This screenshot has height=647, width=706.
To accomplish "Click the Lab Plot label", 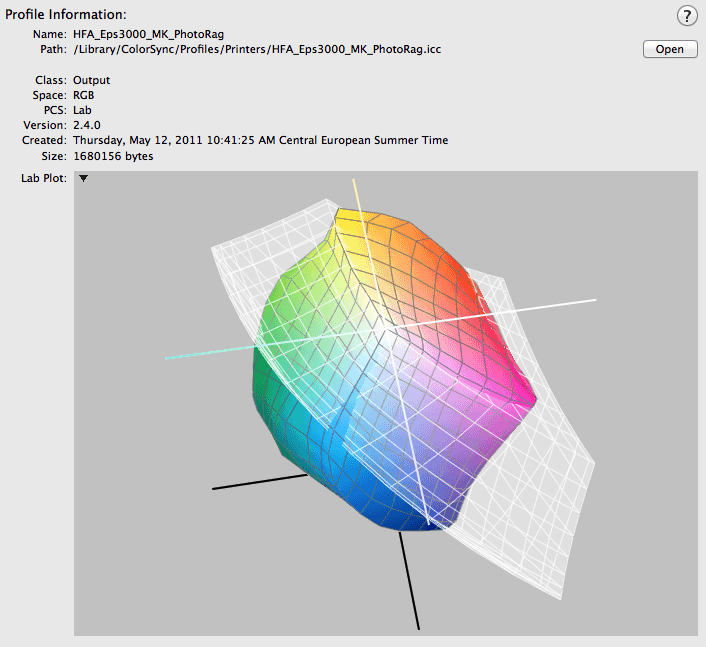I will pos(44,178).
